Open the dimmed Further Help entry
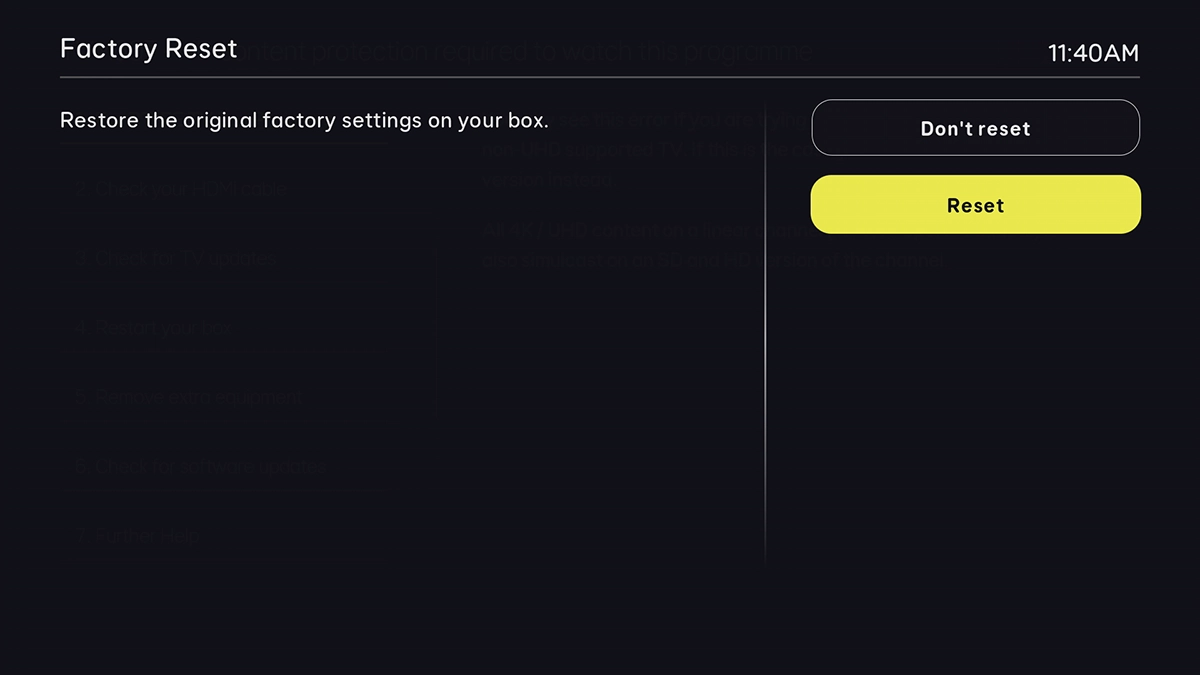 [x=140, y=535]
